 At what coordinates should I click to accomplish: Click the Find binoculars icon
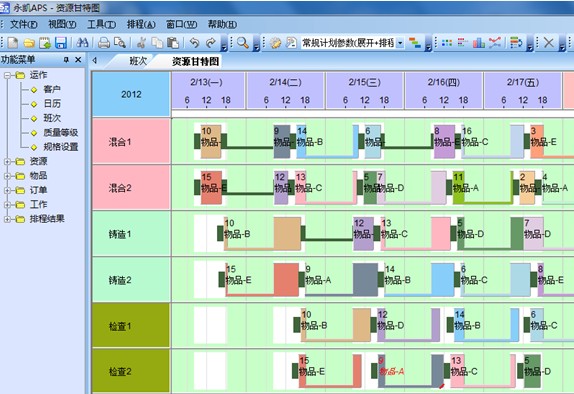(82, 43)
